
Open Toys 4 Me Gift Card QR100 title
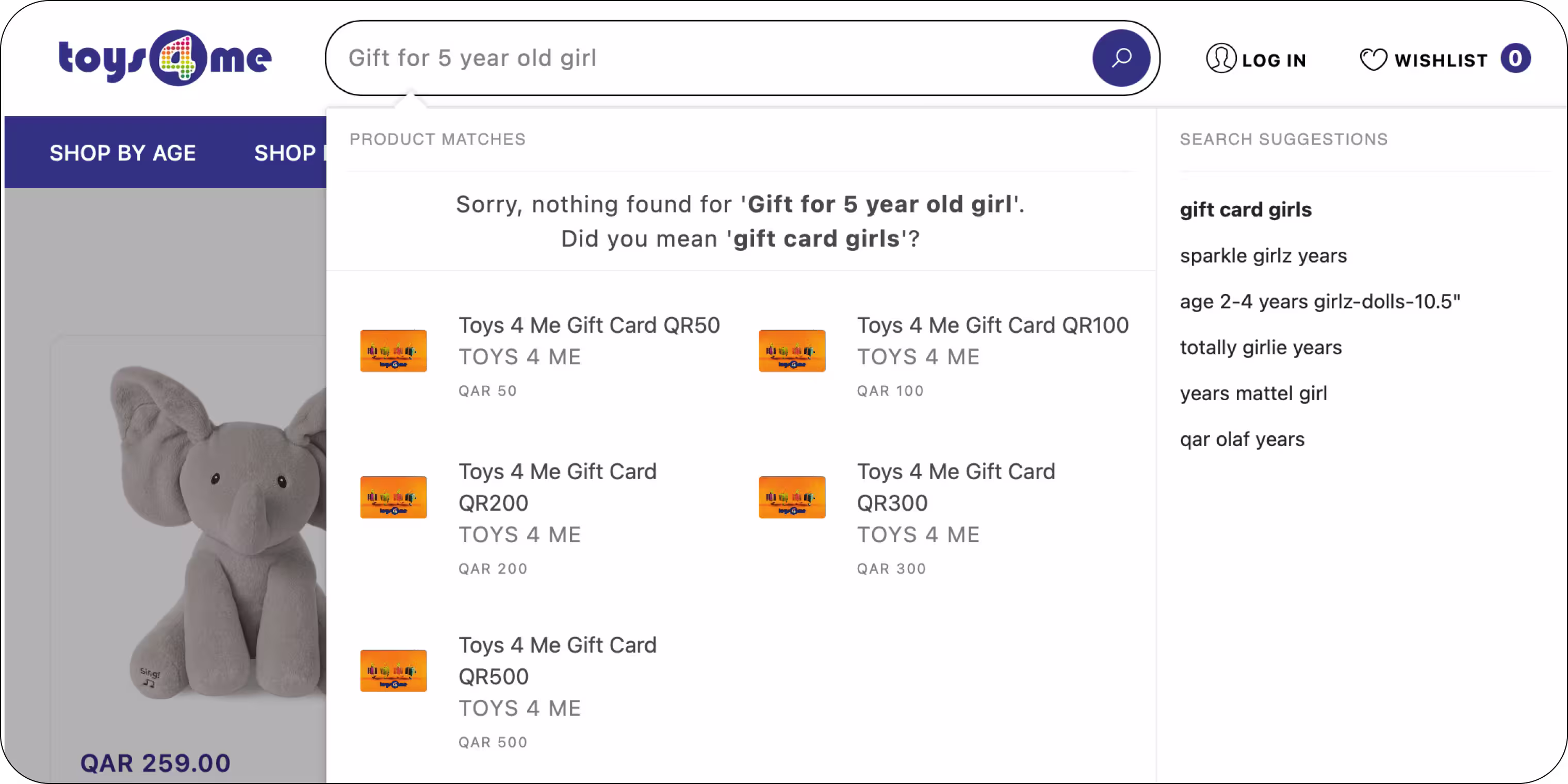click(x=992, y=325)
